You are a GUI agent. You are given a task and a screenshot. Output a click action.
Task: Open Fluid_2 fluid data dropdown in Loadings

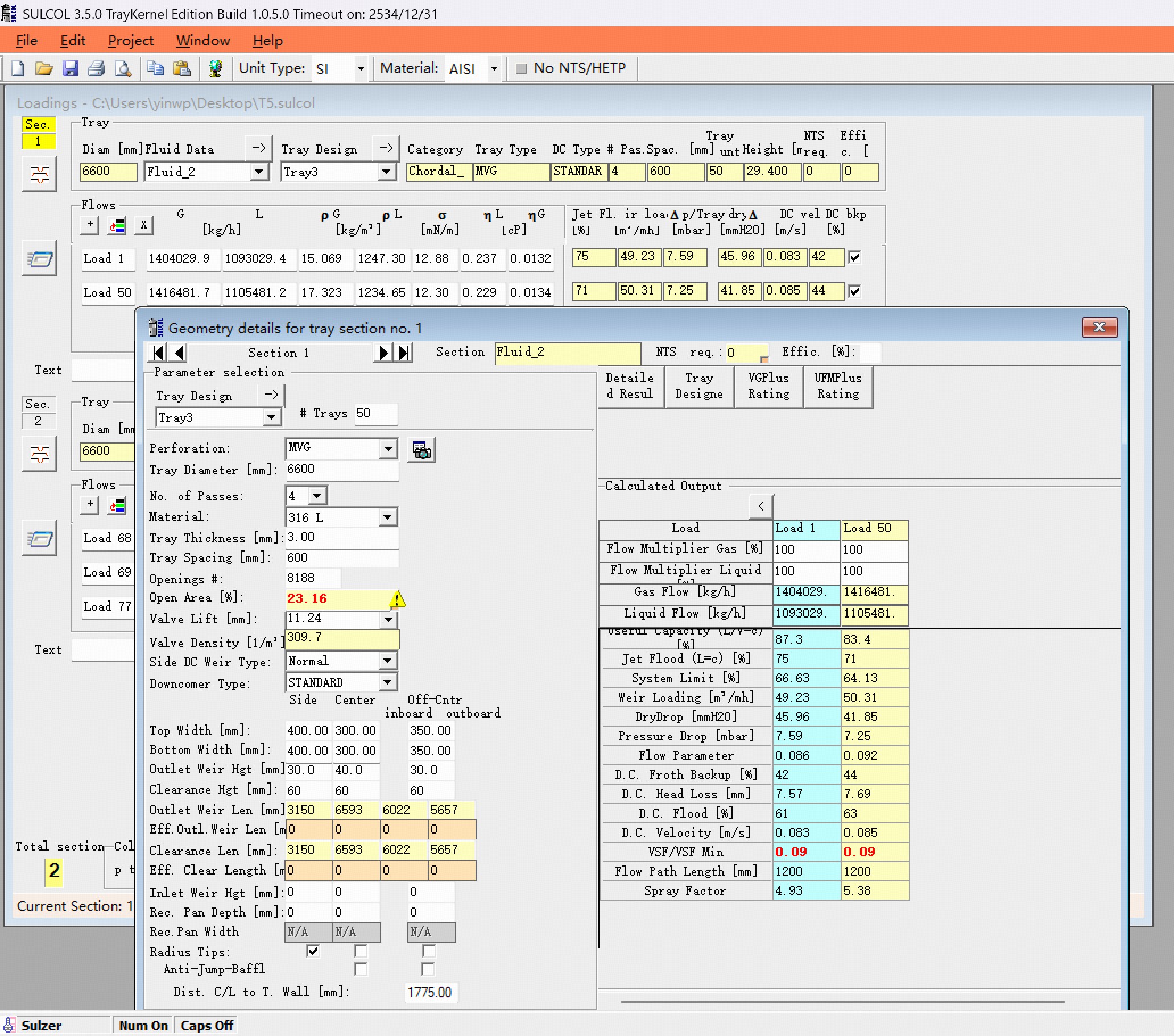pos(259,172)
